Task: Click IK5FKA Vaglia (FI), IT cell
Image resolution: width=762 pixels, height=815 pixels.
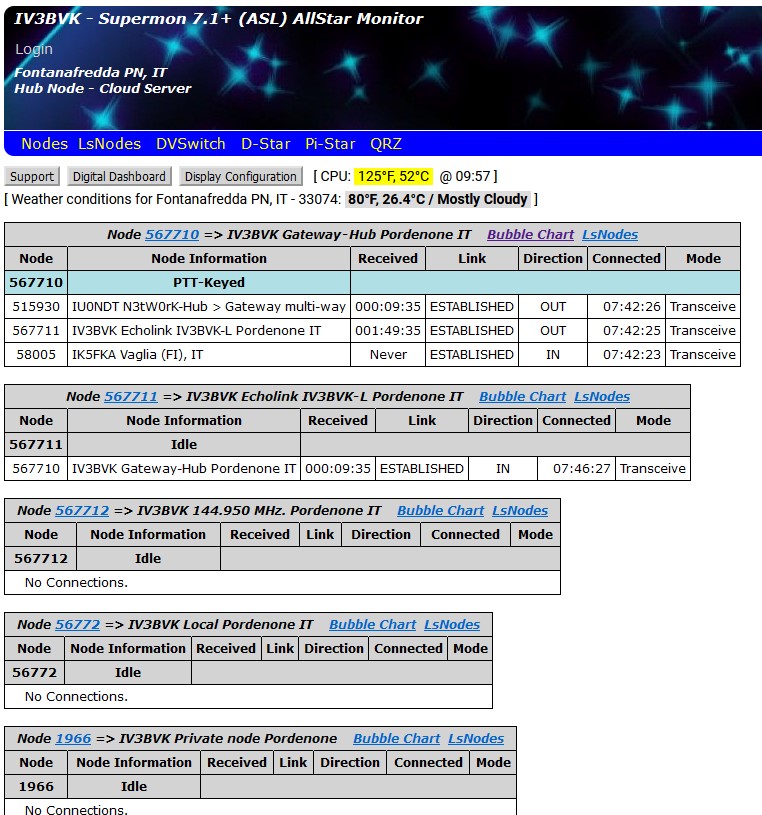Action: click(x=209, y=354)
